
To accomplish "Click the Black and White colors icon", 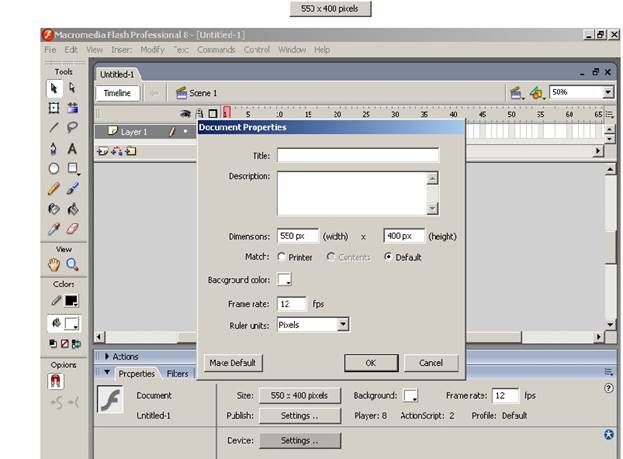I will (x=53, y=343).
